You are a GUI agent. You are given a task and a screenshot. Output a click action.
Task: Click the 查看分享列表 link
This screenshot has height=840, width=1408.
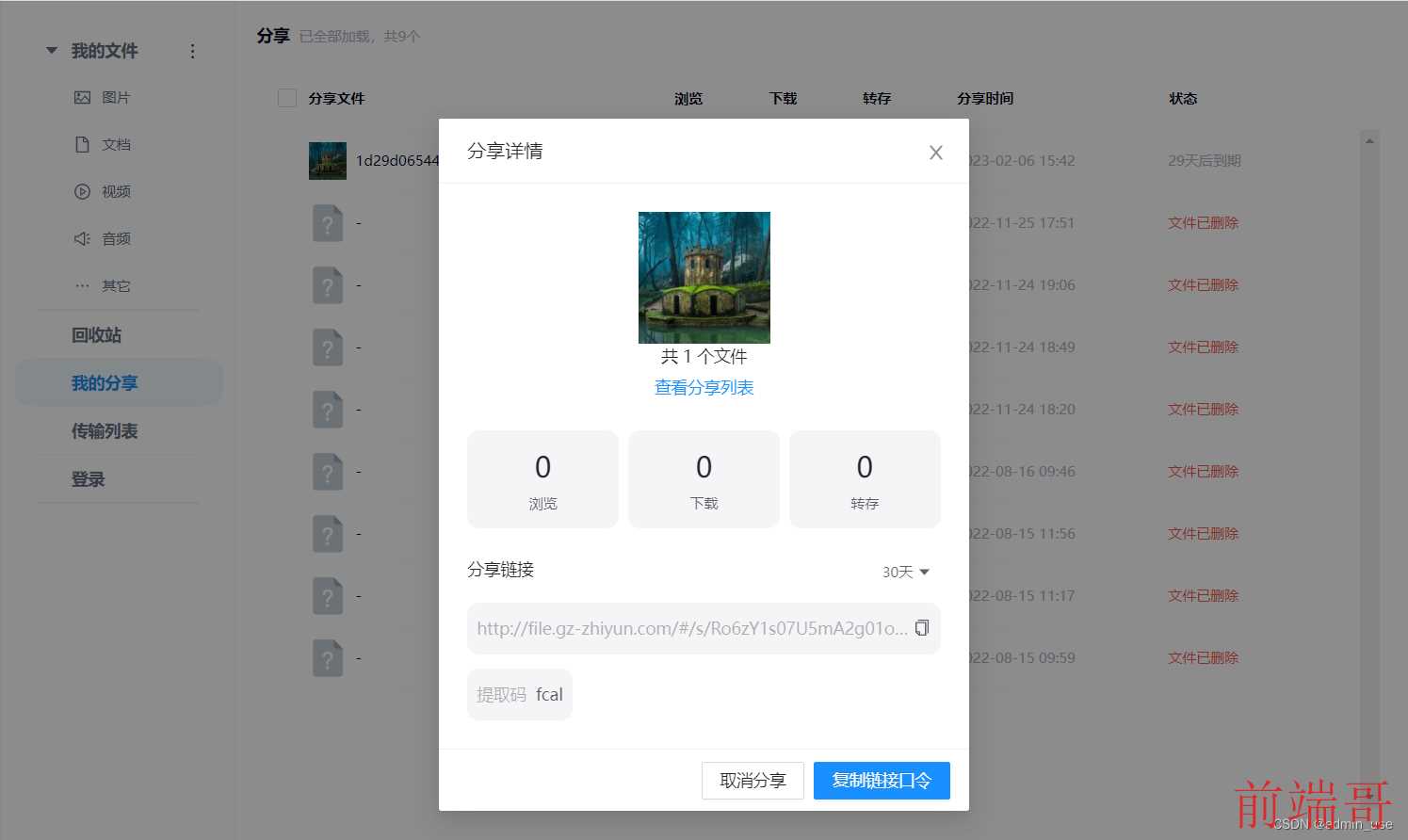coord(704,387)
